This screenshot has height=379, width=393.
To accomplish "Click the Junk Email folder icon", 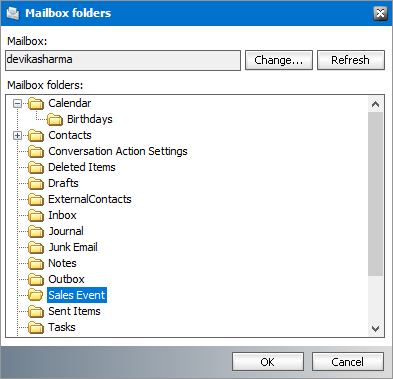I will tap(36, 248).
